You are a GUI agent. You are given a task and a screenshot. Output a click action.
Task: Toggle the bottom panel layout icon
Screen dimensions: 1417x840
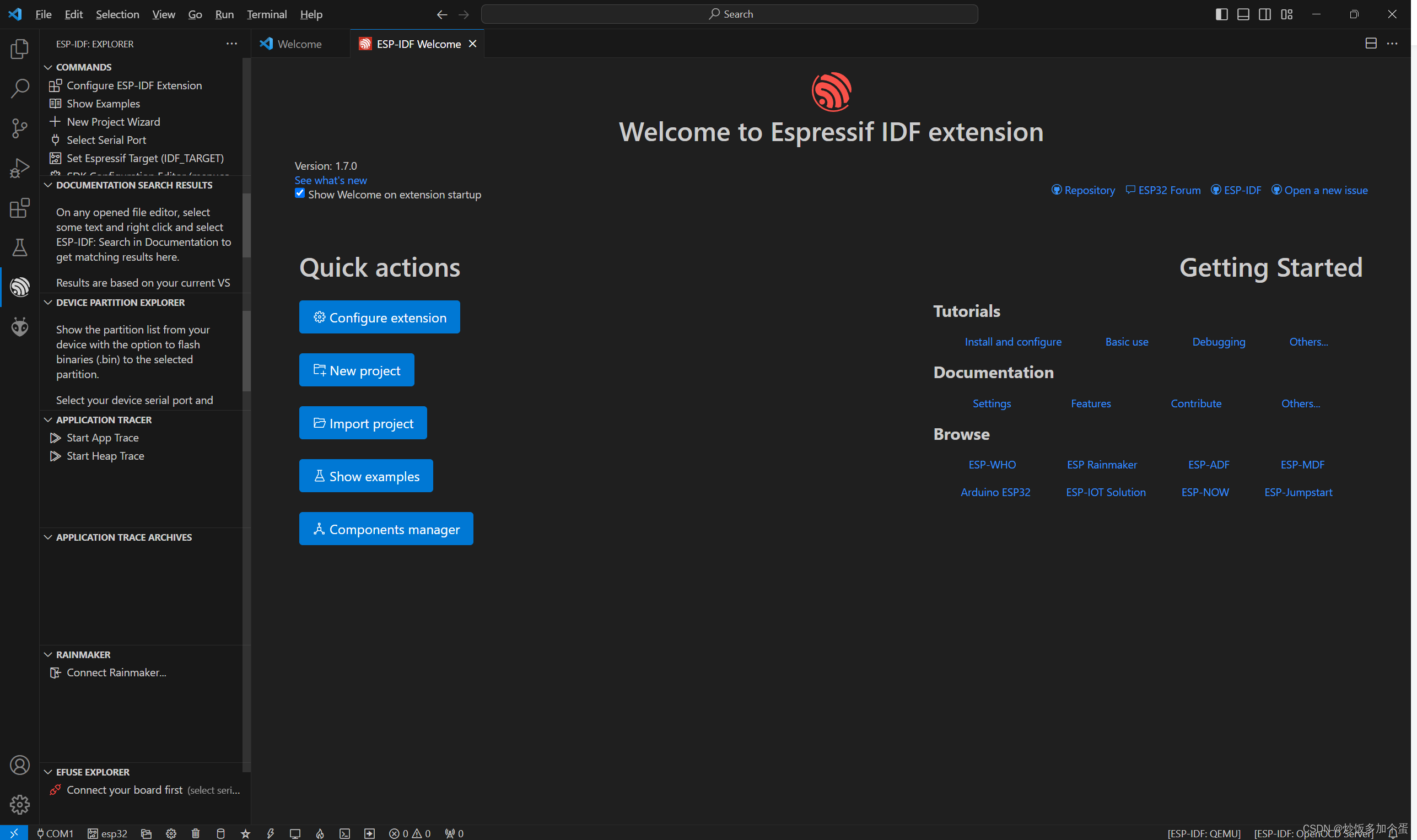(x=1243, y=14)
